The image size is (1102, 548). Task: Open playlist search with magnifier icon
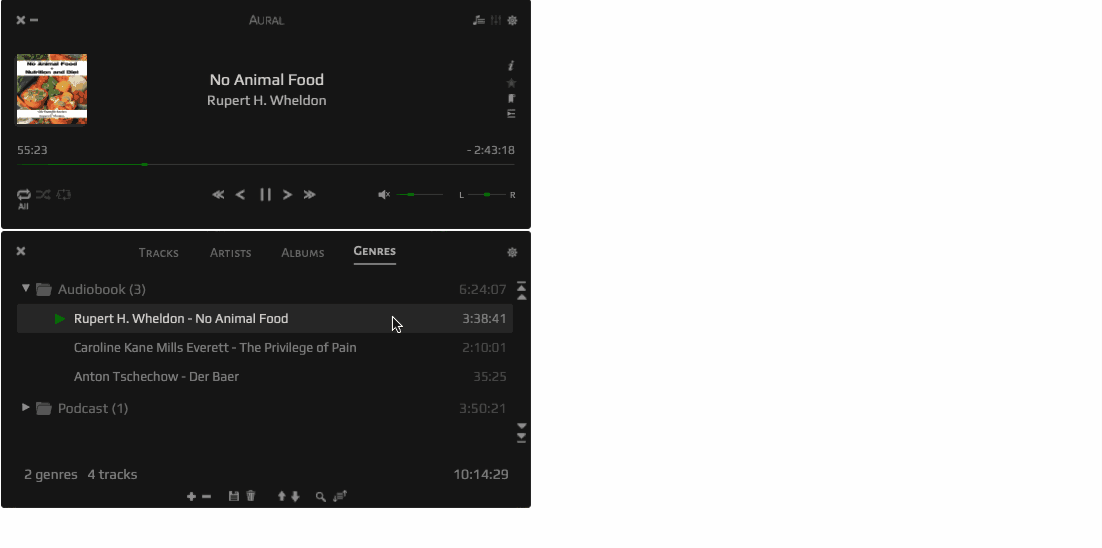coord(320,497)
